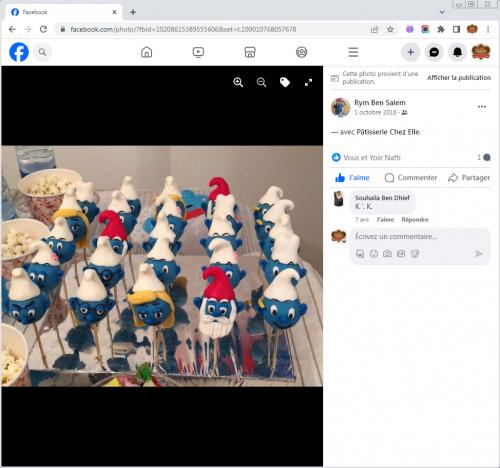Share this page from the address bar

(374, 29)
